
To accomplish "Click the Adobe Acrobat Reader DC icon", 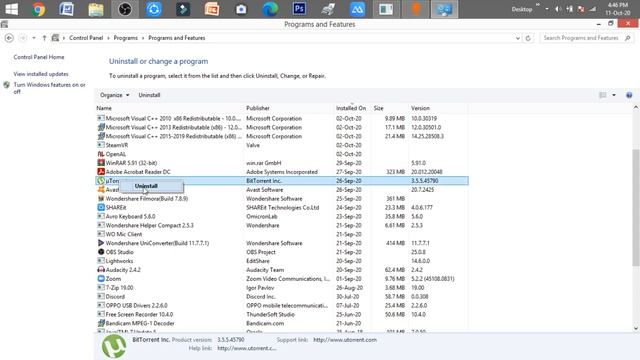I will click(x=101, y=172).
